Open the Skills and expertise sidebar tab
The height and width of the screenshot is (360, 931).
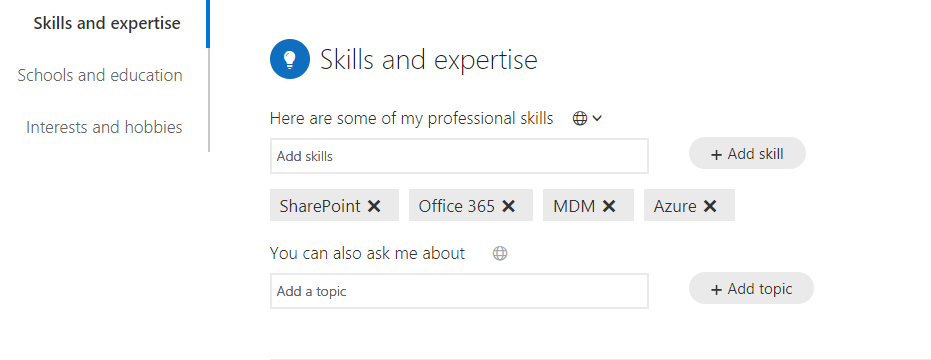point(107,24)
